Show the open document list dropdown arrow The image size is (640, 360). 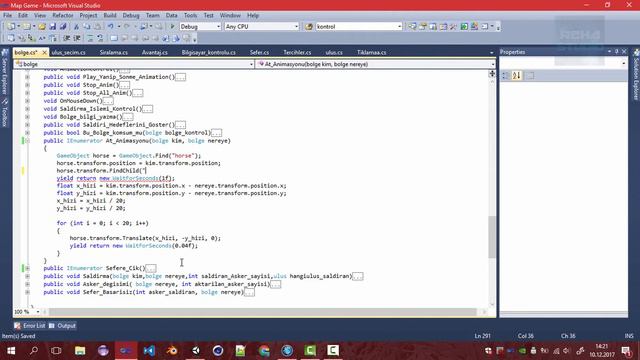tap(491, 53)
